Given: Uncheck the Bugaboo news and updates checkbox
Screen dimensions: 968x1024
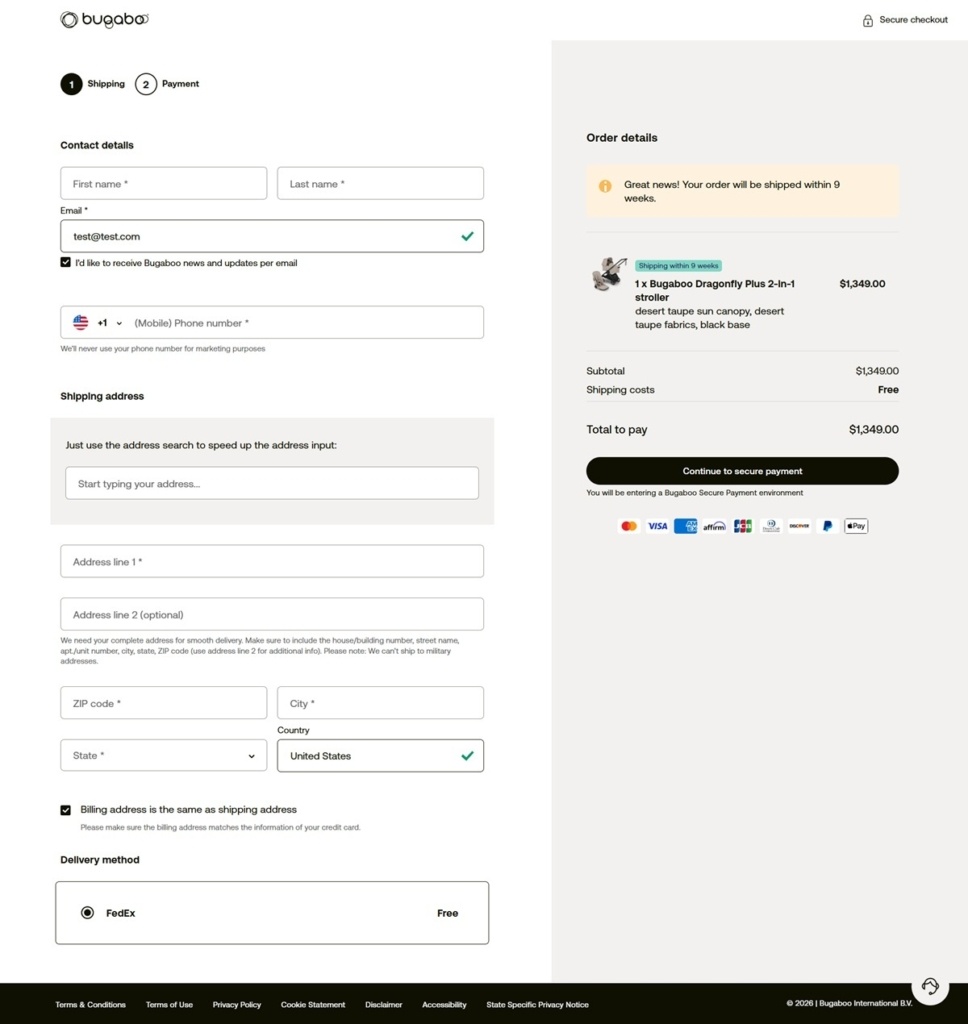Looking at the screenshot, I should click(65, 263).
